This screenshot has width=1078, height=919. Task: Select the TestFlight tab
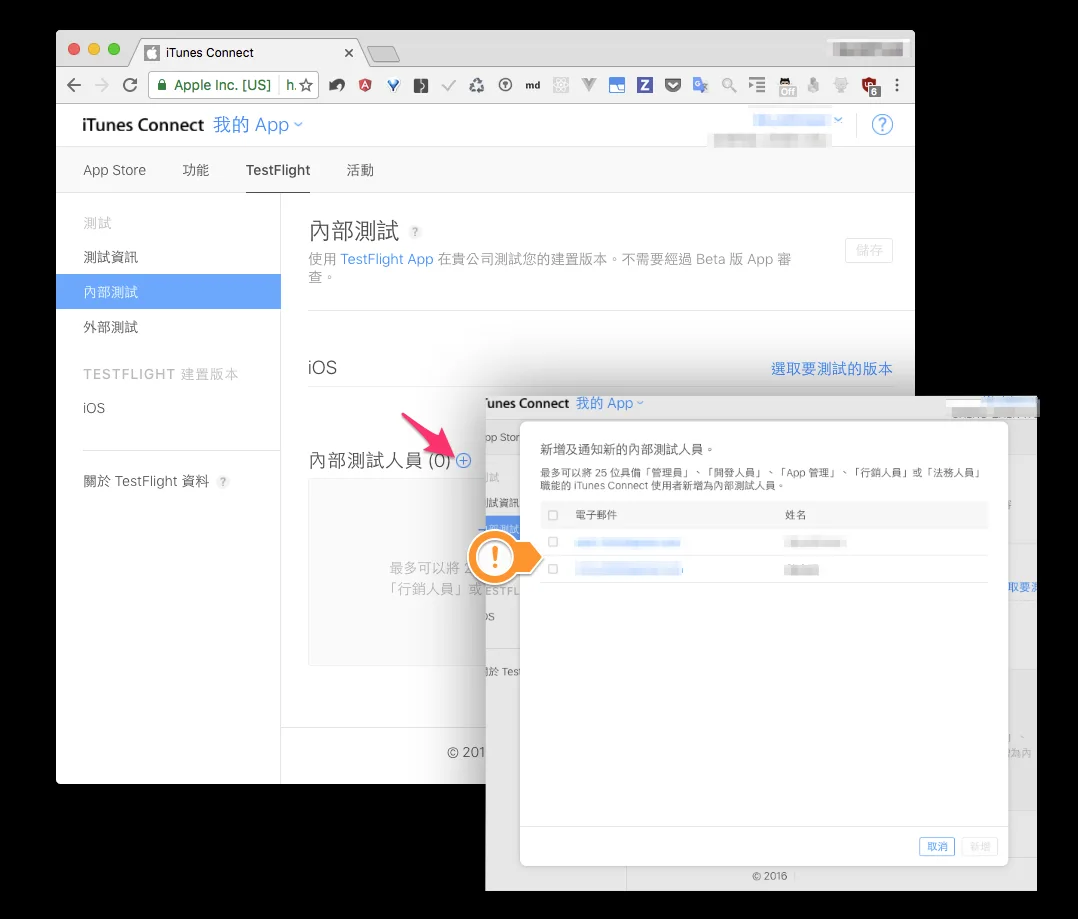coord(278,170)
